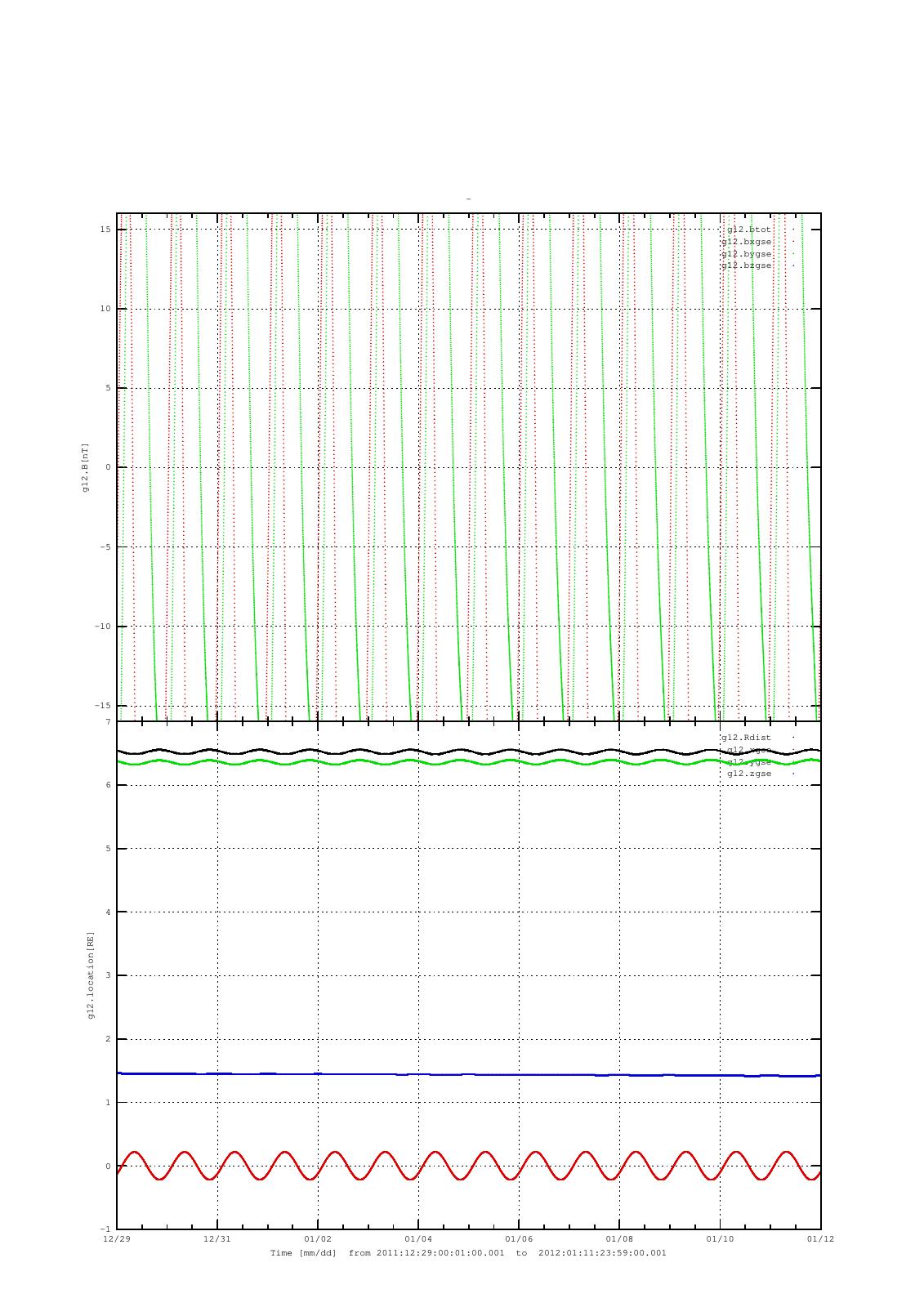The width and height of the screenshot is (924, 1307).
Task: Click the 10 tick on g12.B axis
Action: (106, 309)
